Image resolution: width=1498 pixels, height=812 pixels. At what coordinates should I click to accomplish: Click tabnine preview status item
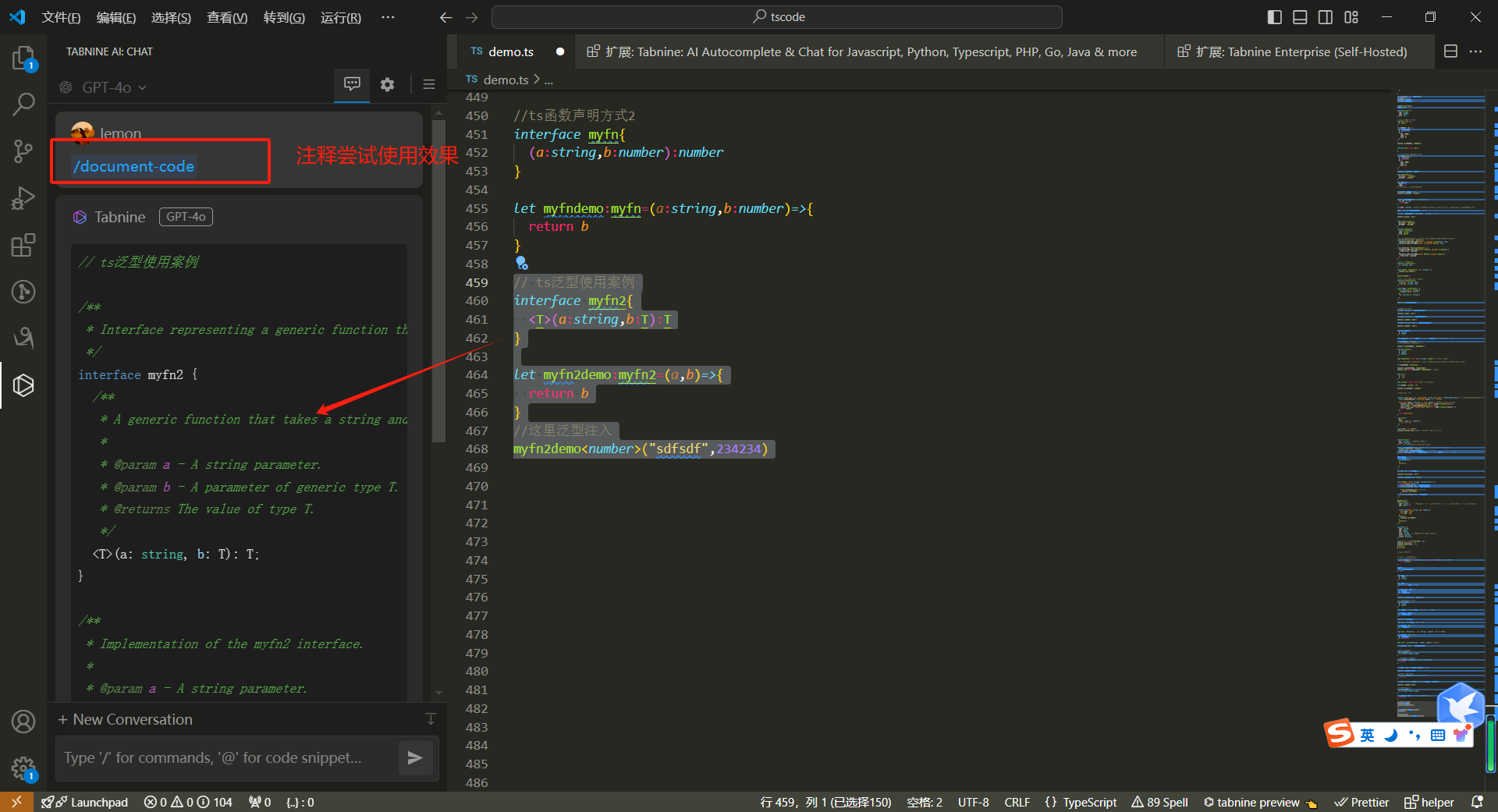1259,802
